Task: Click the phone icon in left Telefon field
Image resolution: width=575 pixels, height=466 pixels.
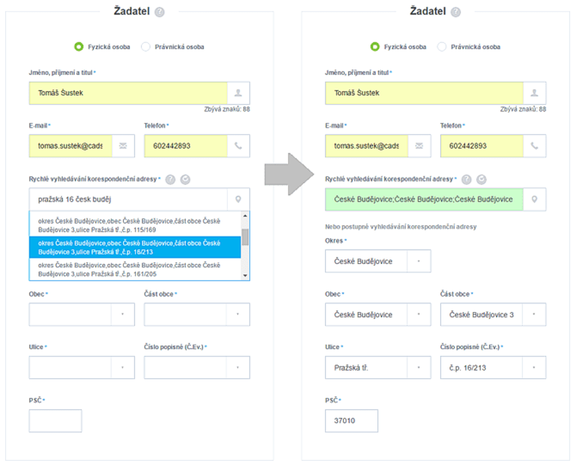Action: click(x=238, y=146)
